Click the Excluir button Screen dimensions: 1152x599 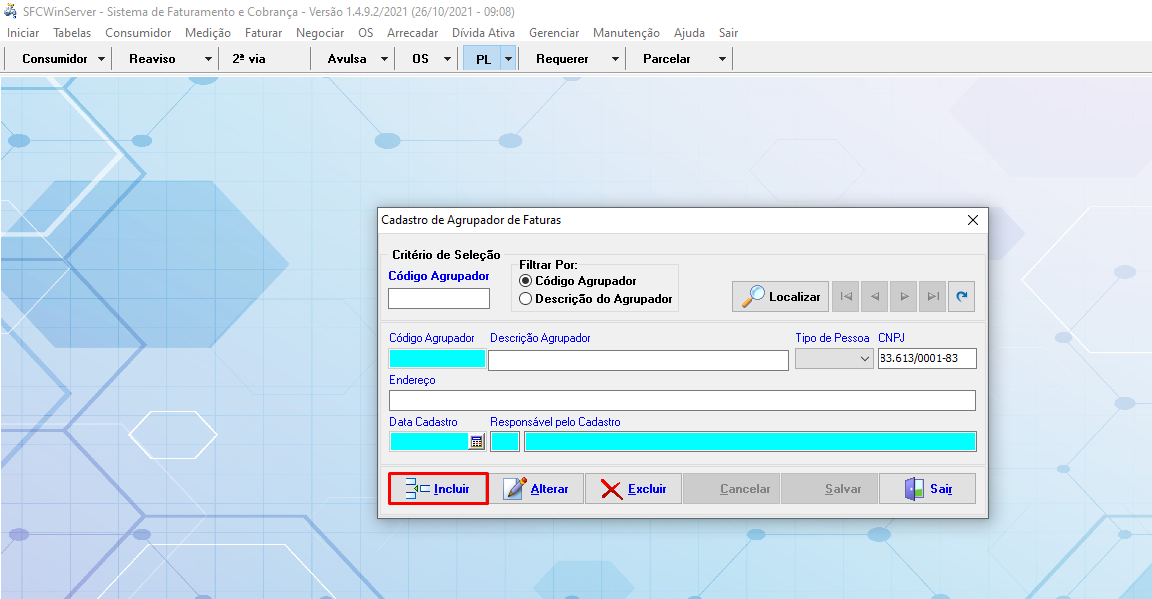coord(633,489)
